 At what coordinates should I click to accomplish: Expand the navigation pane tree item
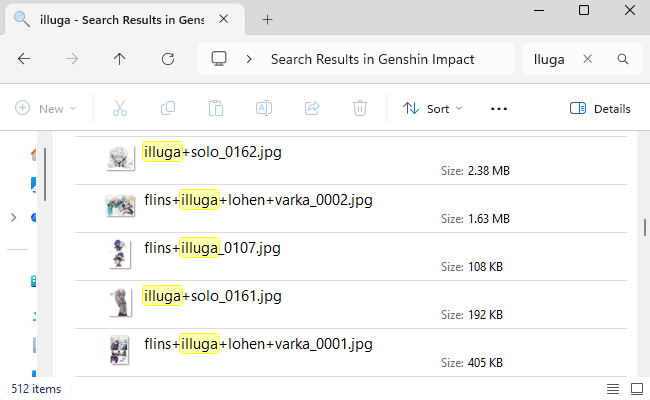pyautogui.click(x=12, y=217)
